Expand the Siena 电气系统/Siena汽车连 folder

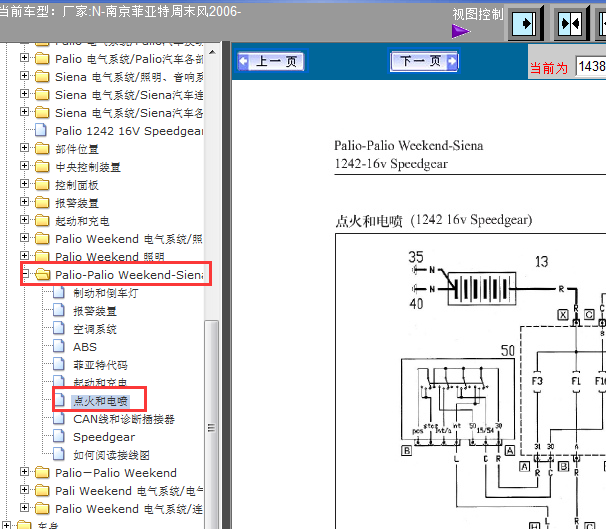24,94
